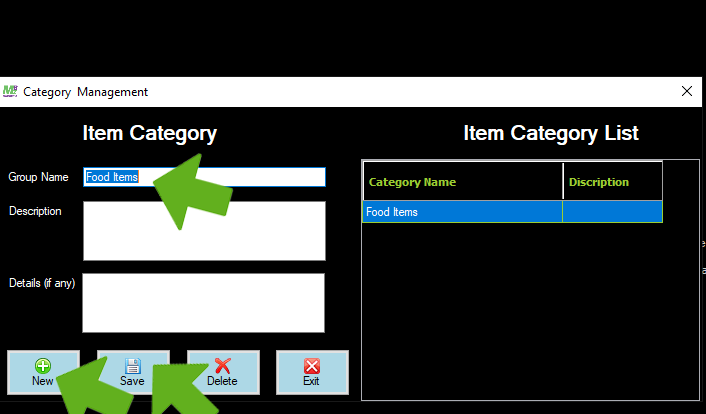Click the red Exit icon
Image resolution: width=706 pixels, height=414 pixels.
[x=311, y=366]
